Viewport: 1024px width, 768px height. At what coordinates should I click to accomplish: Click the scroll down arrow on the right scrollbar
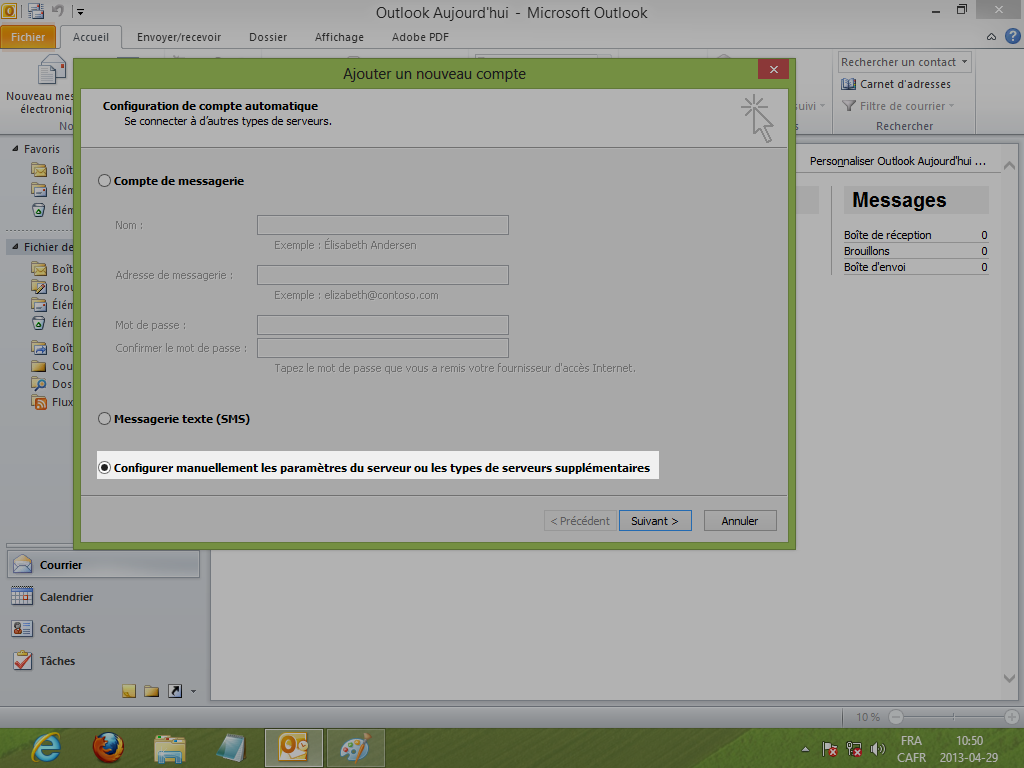click(x=1009, y=679)
